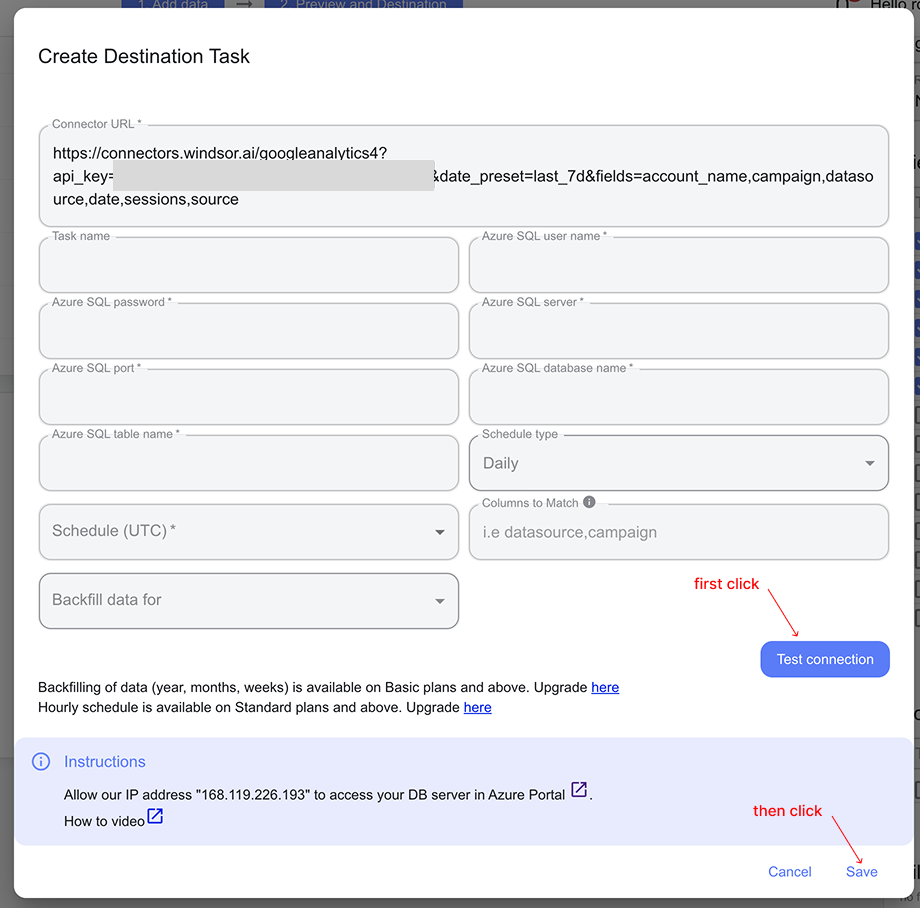Click the Columns to Match info icon
Viewport: 920px width, 908px height.
[589, 502]
